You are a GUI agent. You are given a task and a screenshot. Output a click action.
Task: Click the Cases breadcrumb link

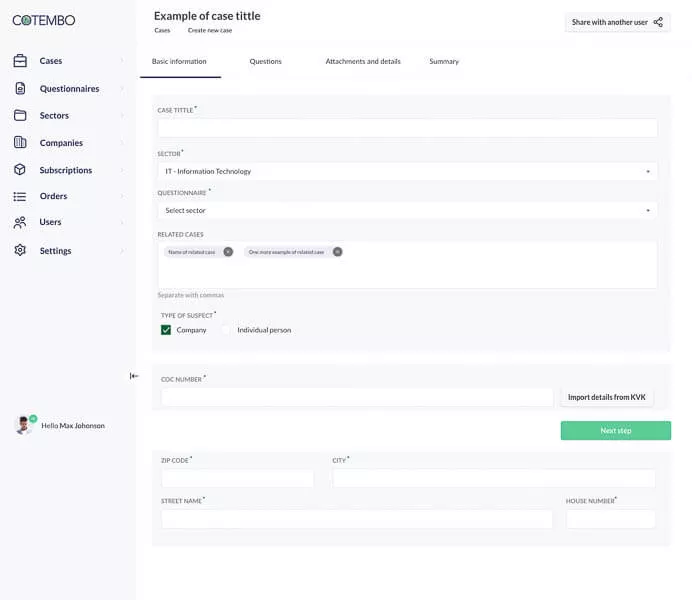[162, 30]
